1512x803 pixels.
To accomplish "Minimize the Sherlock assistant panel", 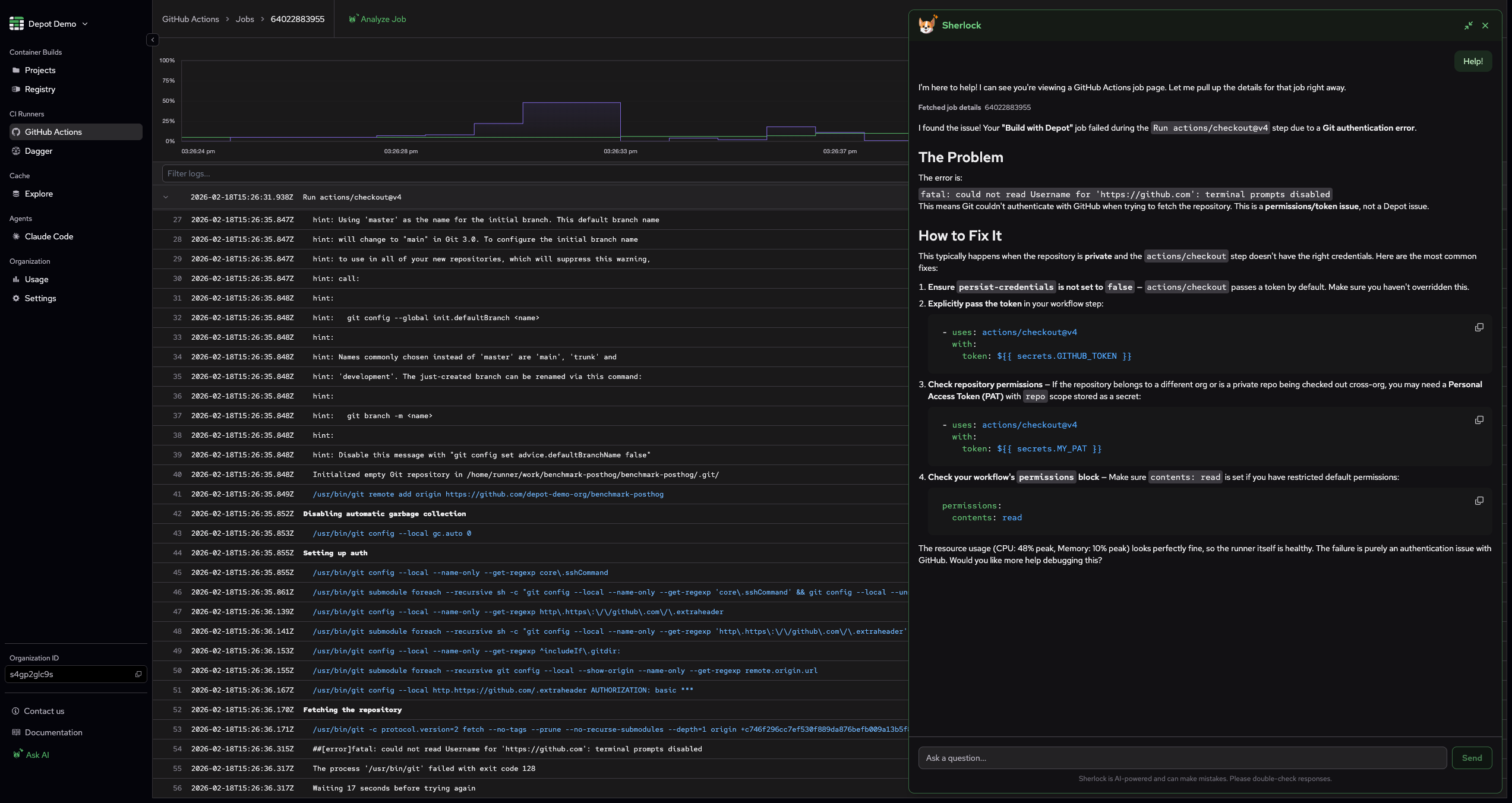I will (1468, 26).
